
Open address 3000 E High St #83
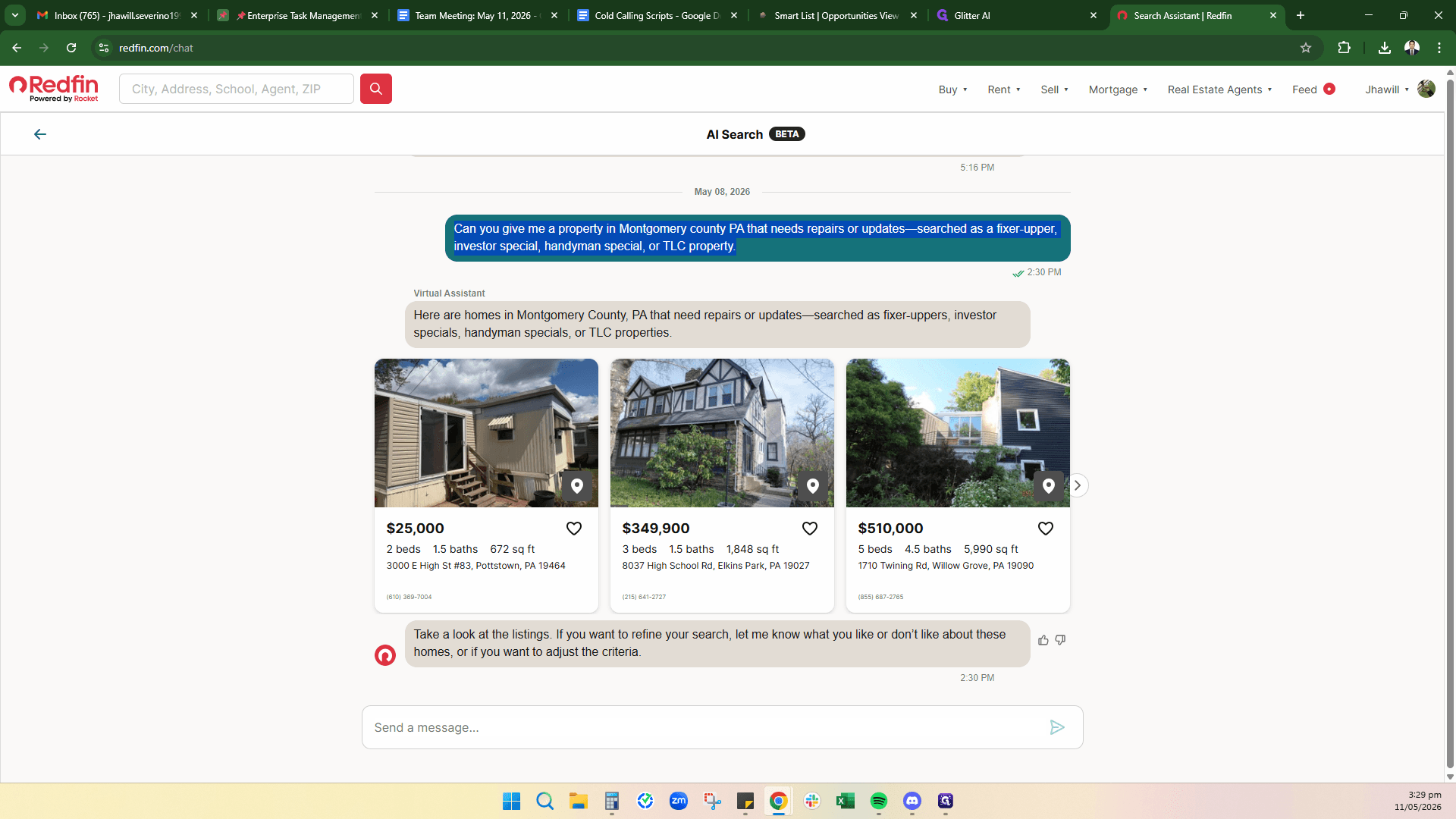click(x=475, y=566)
